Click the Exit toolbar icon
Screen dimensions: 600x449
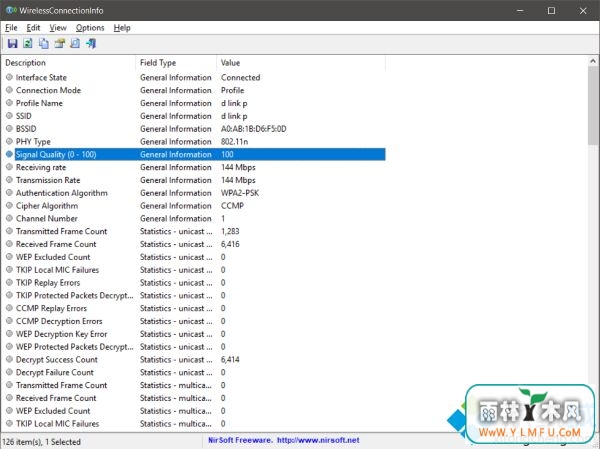[x=91, y=43]
